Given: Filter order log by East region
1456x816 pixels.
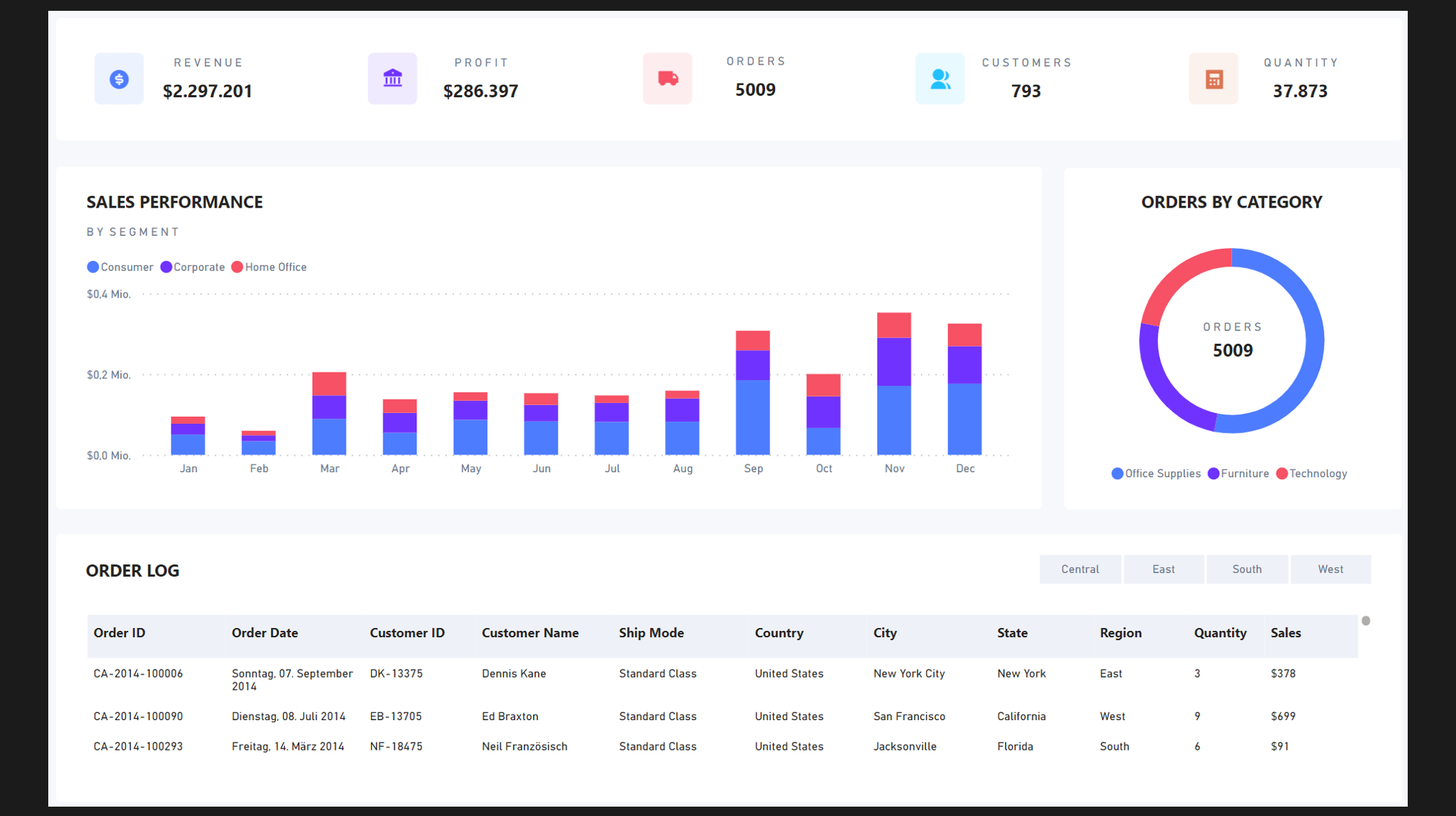Looking at the screenshot, I should pos(1163,569).
